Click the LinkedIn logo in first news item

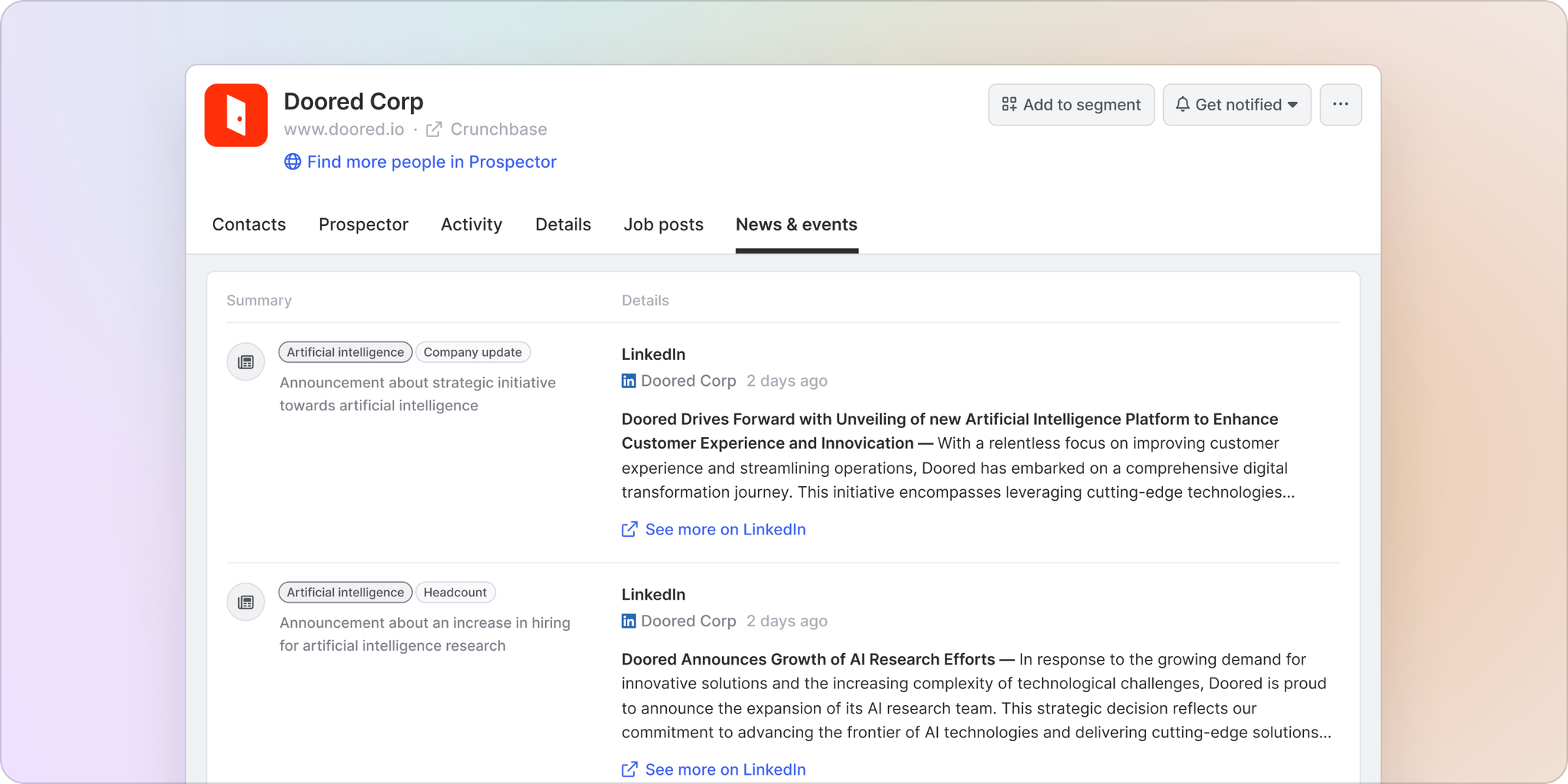629,381
